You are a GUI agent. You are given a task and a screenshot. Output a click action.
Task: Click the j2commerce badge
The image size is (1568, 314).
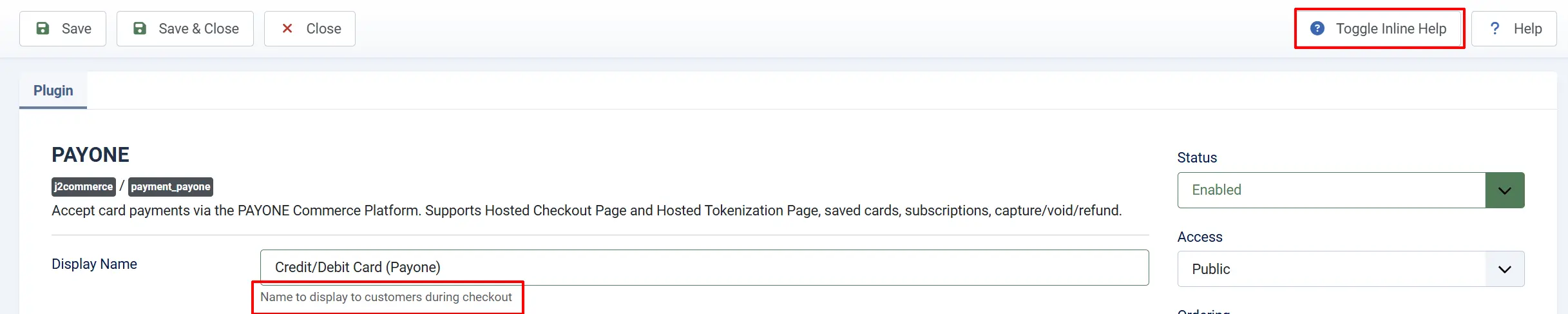tap(84, 187)
